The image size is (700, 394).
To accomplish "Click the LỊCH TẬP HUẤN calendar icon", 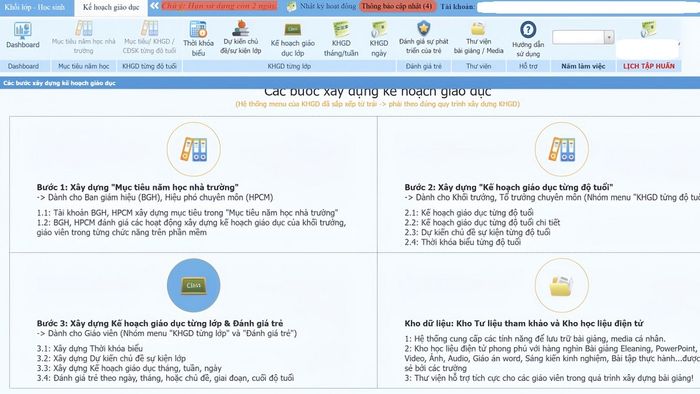I will click(648, 29).
